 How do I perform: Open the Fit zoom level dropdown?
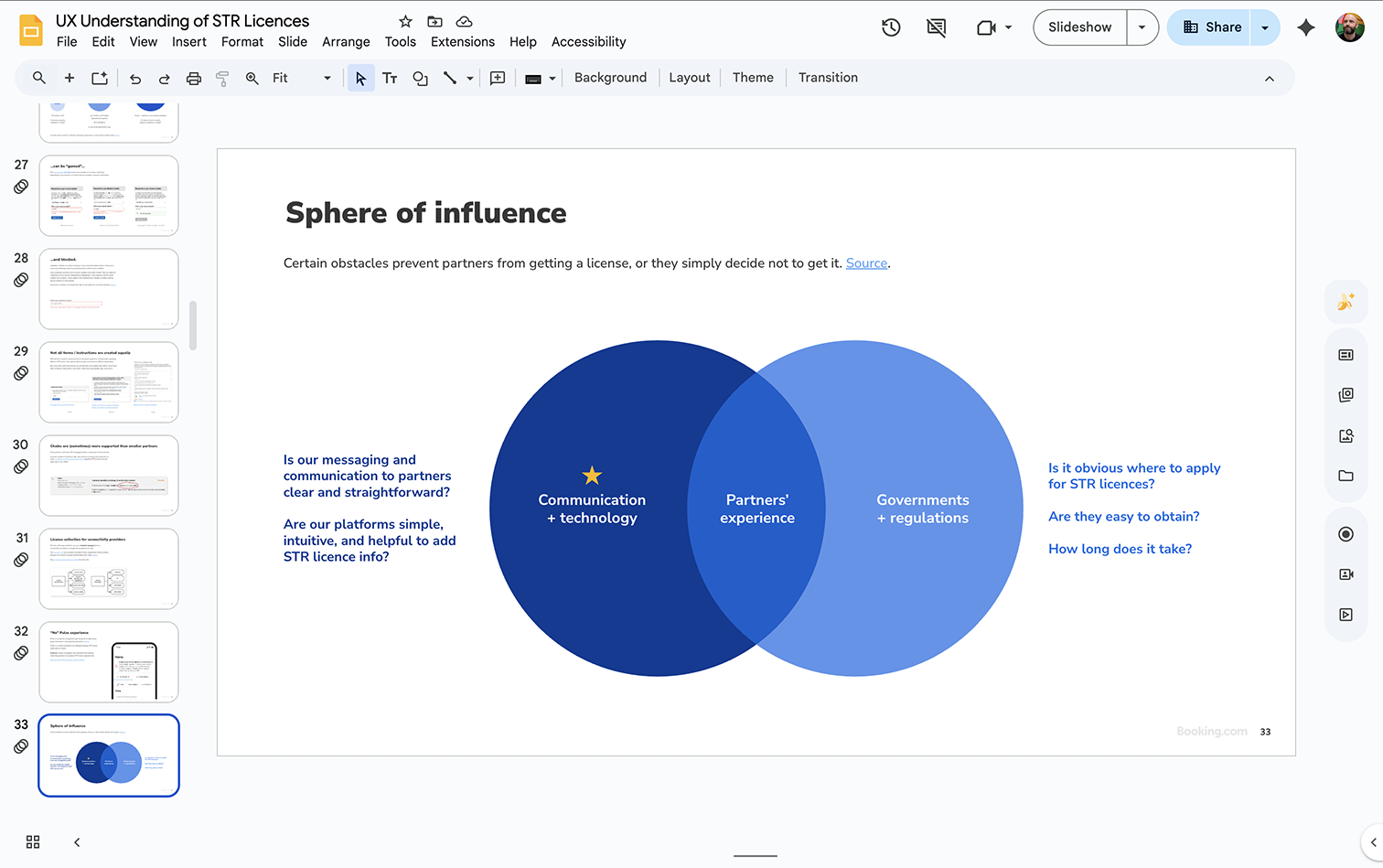coord(327,78)
